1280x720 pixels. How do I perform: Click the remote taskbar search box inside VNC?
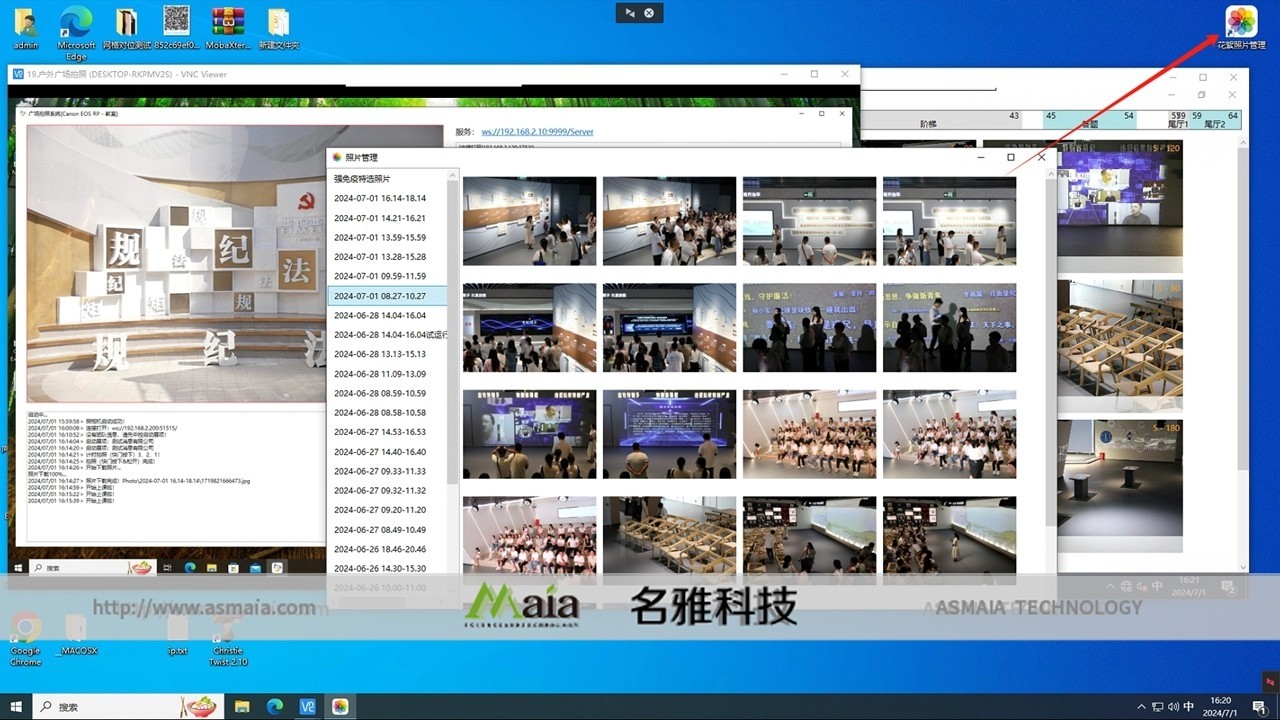coord(92,568)
